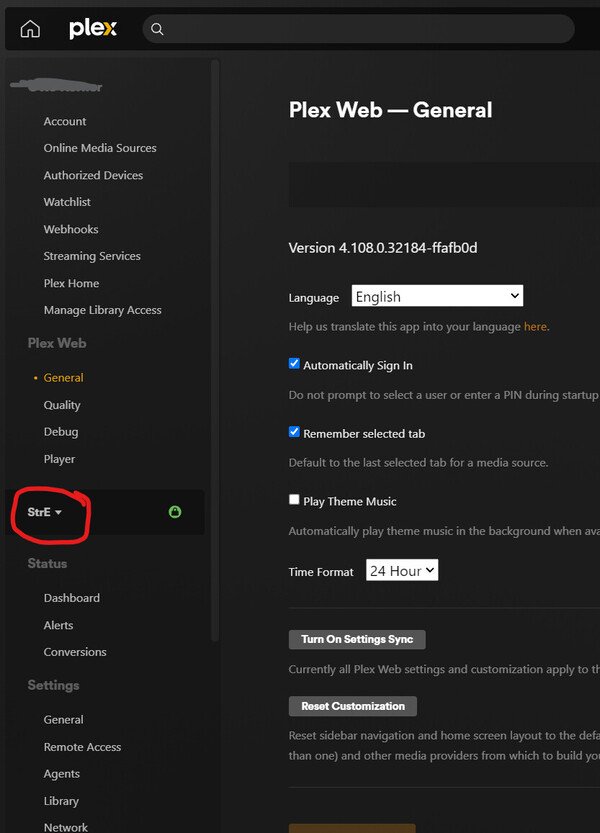Expand the StrE server selector
The width and height of the screenshot is (600, 833).
coord(45,512)
